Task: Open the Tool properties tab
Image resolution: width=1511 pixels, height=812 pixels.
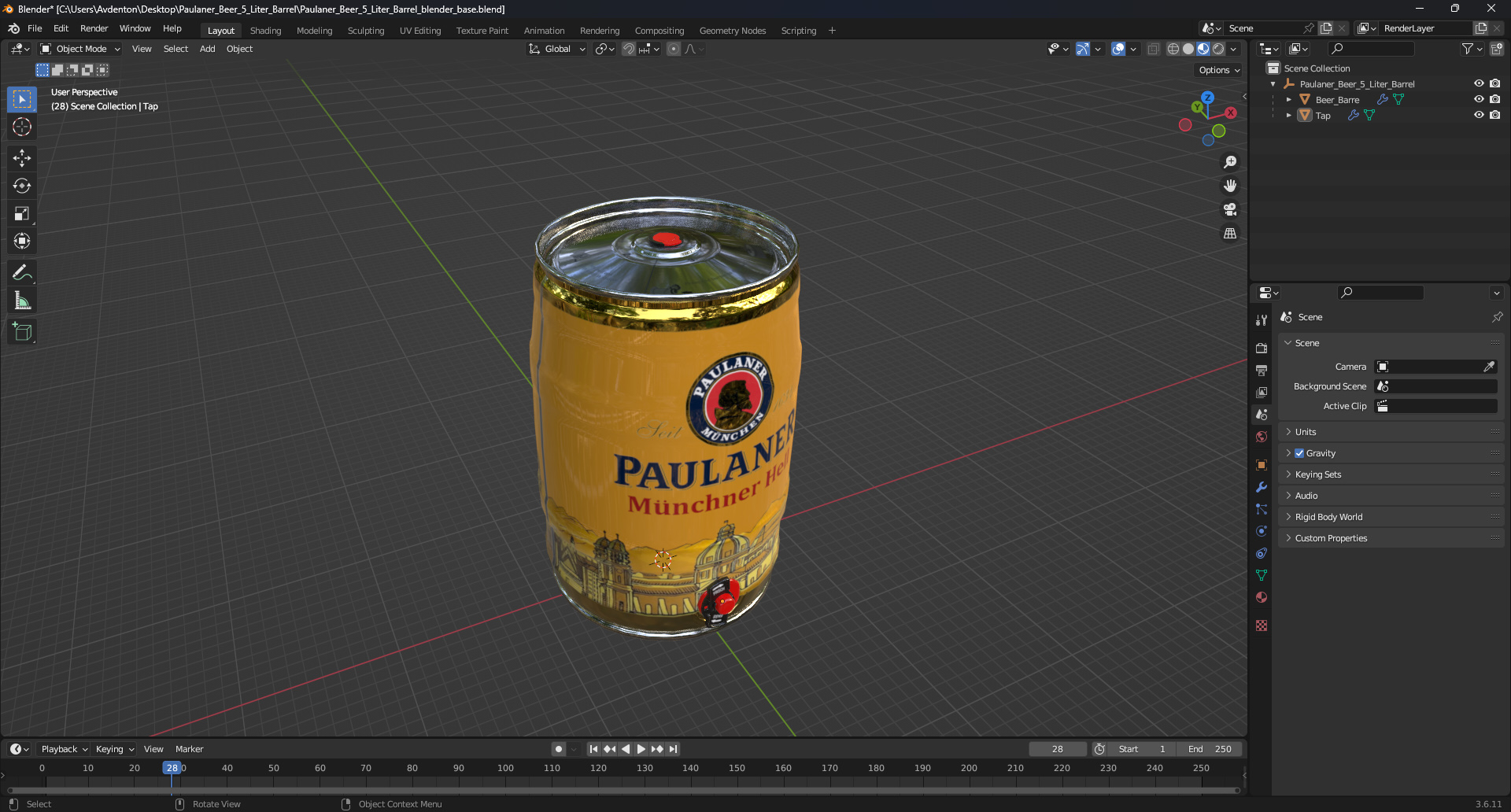Action: pos(1262,319)
